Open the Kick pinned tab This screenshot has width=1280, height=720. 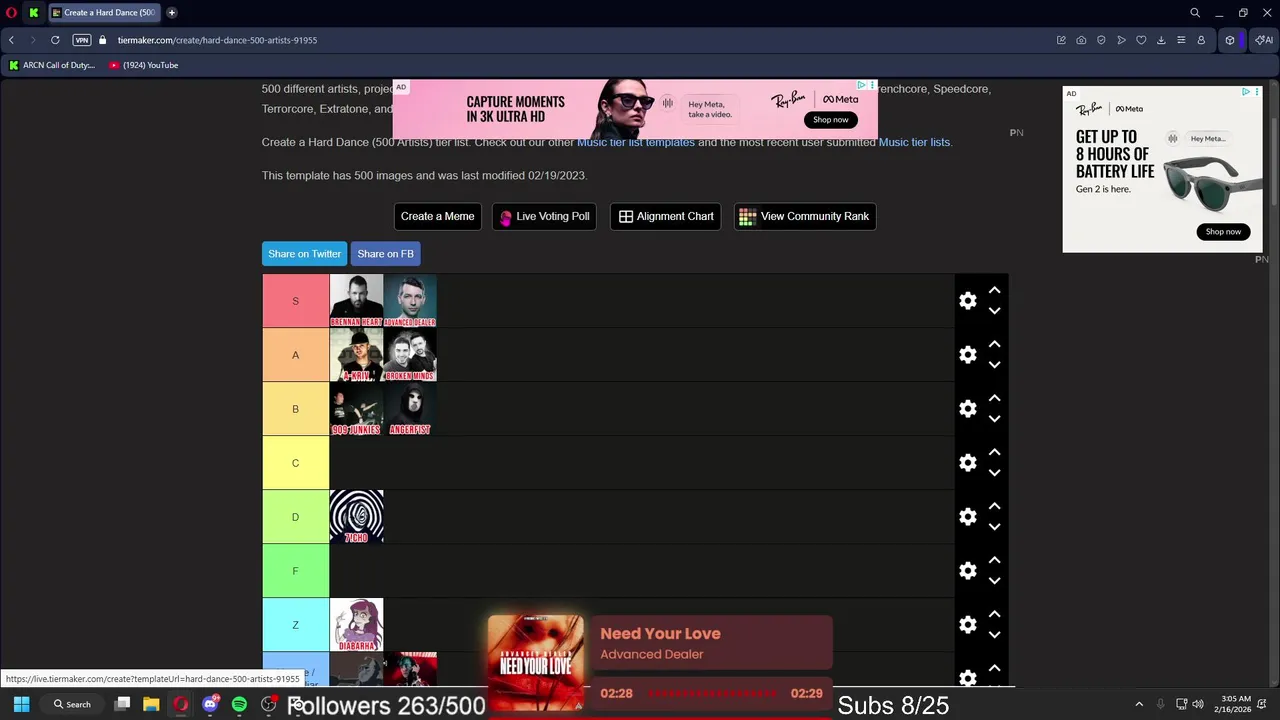34,13
